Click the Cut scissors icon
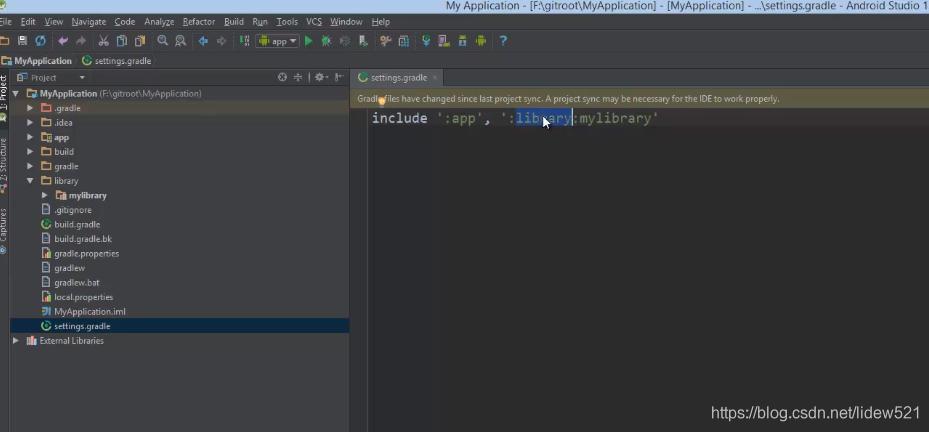Viewport: 929px width, 432px height. pyautogui.click(x=104, y=41)
